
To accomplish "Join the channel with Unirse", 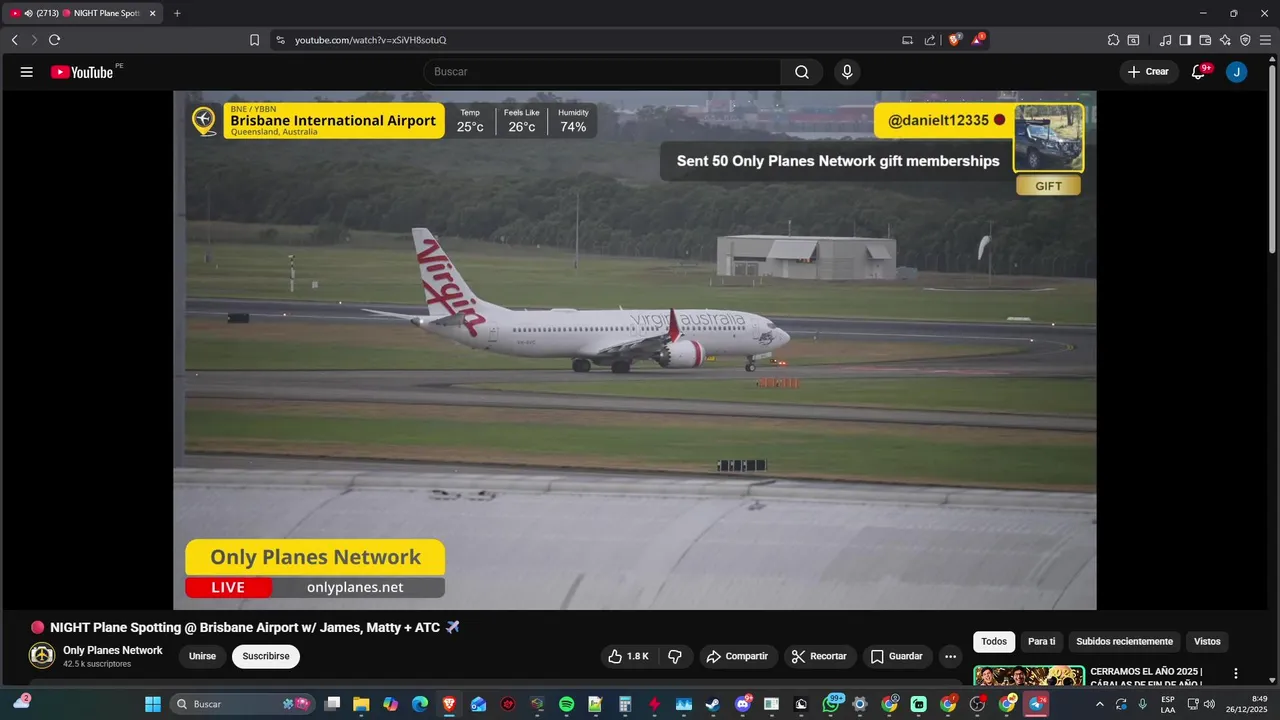I will pos(202,657).
